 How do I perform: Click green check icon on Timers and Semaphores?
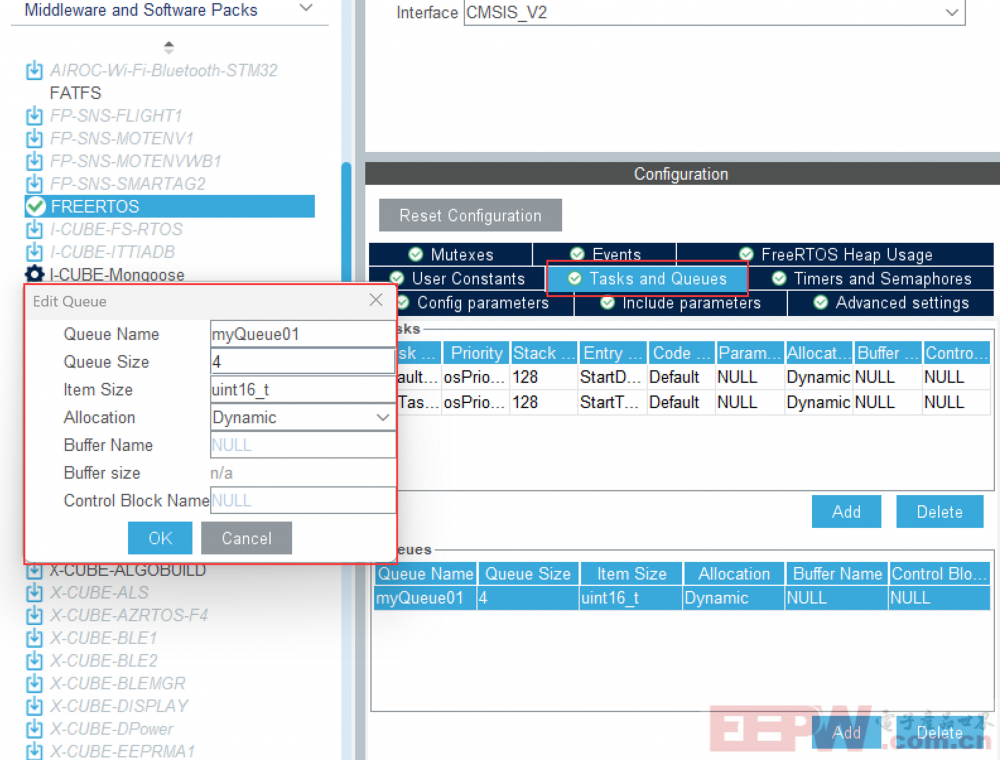779,279
